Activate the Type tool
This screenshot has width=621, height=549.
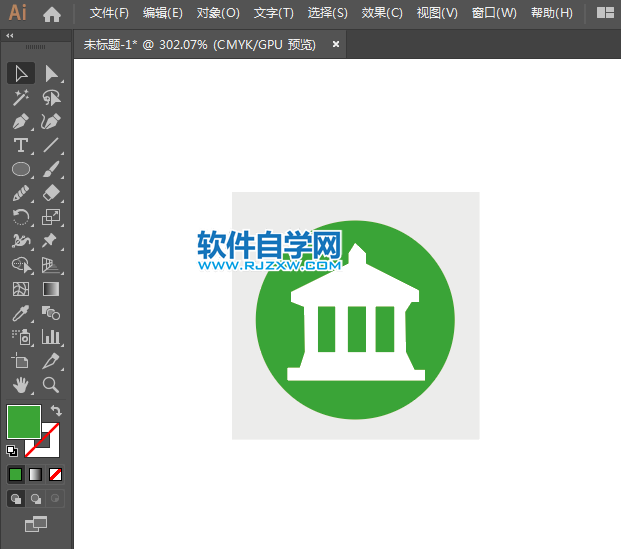(20, 145)
